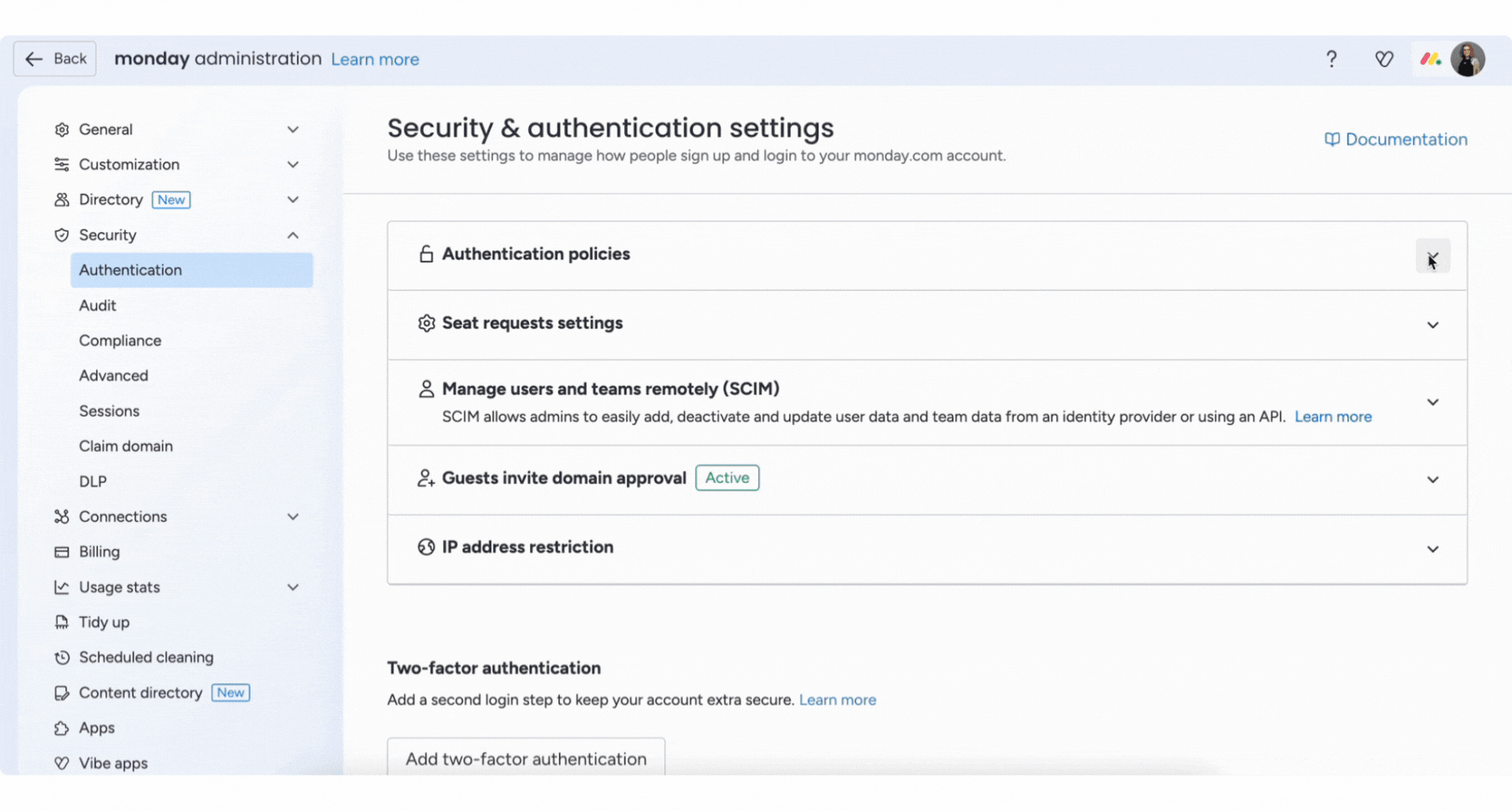Click the Connections icon in sidebar

[x=62, y=517]
